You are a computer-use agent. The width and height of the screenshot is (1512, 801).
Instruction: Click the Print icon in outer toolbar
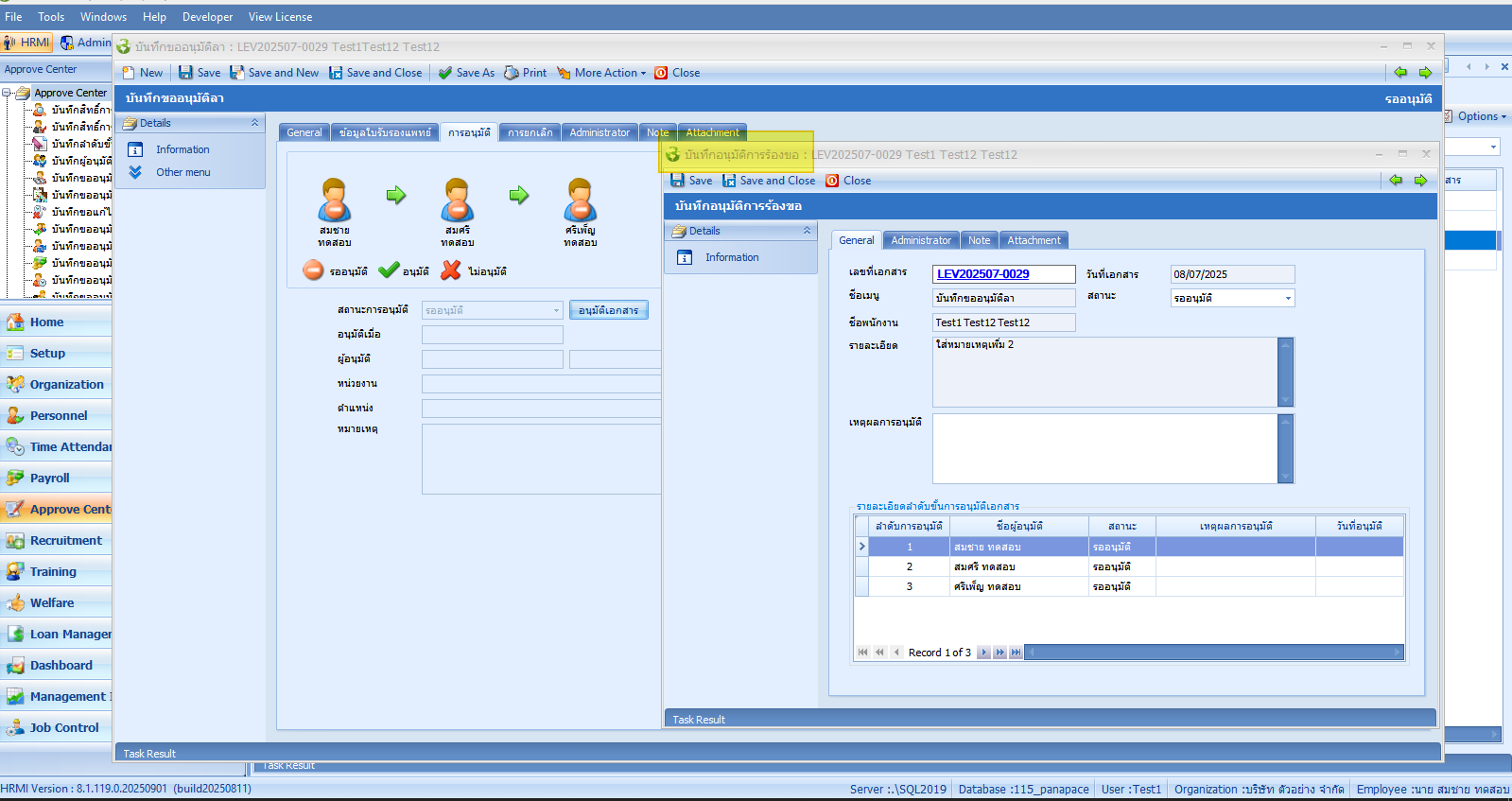(x=512, y=73)
